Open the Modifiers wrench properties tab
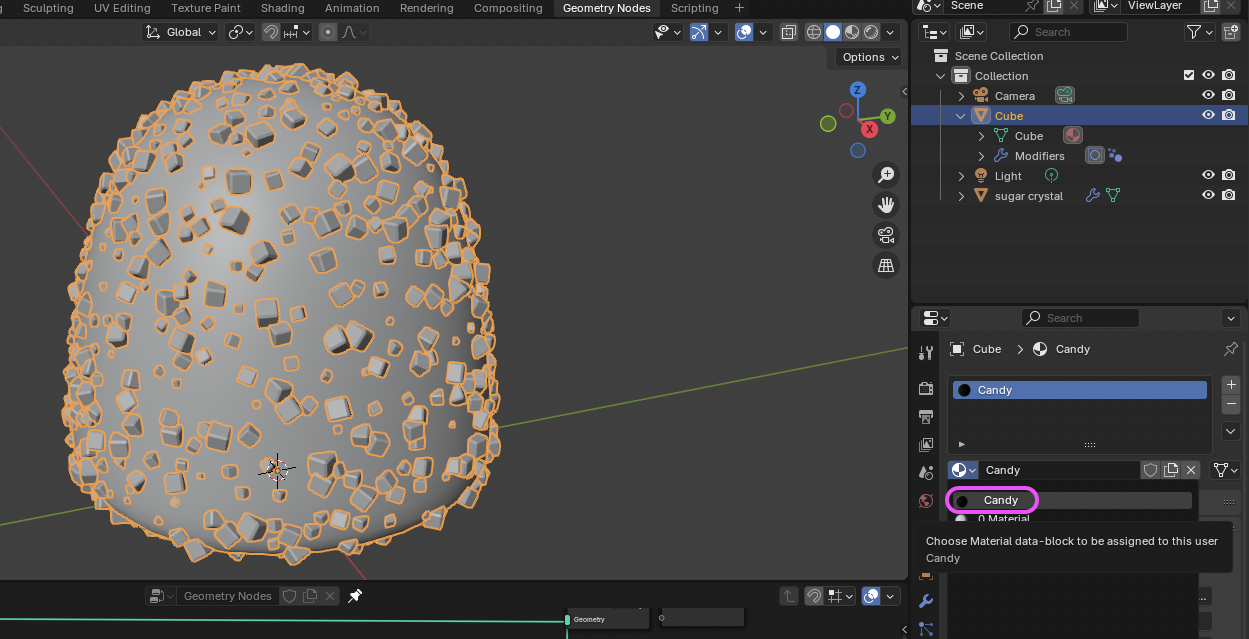Viewport: 1249px width, 639px height. click(x=926, y=601)
